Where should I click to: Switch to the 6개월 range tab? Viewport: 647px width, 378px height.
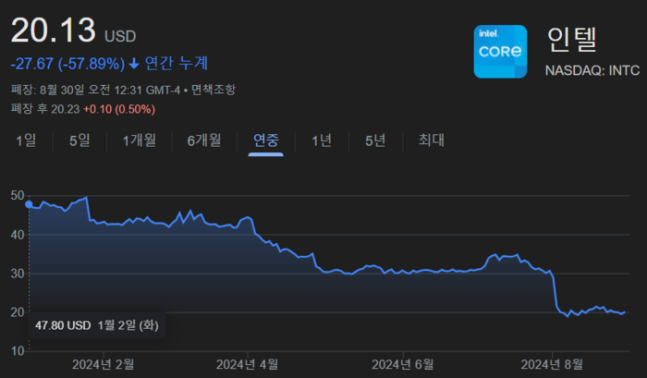tap(204, 141)
